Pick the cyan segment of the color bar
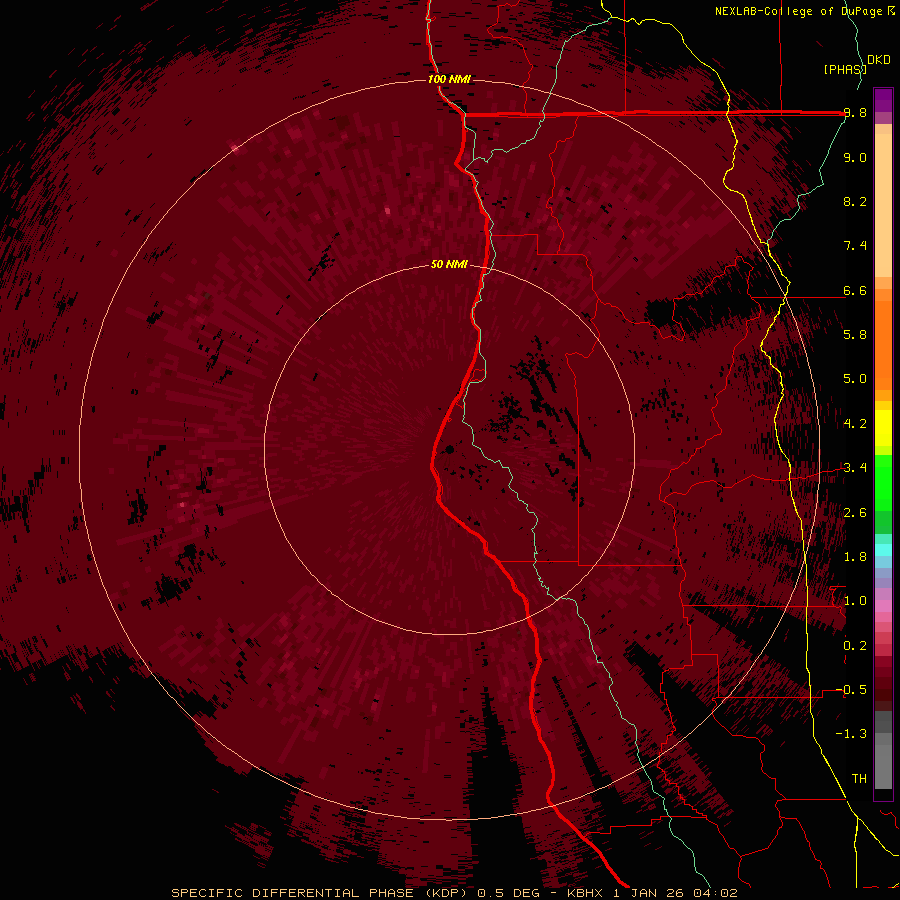This screenshot has width=900, height=900. pyautogui.click(x=883, y=549)
